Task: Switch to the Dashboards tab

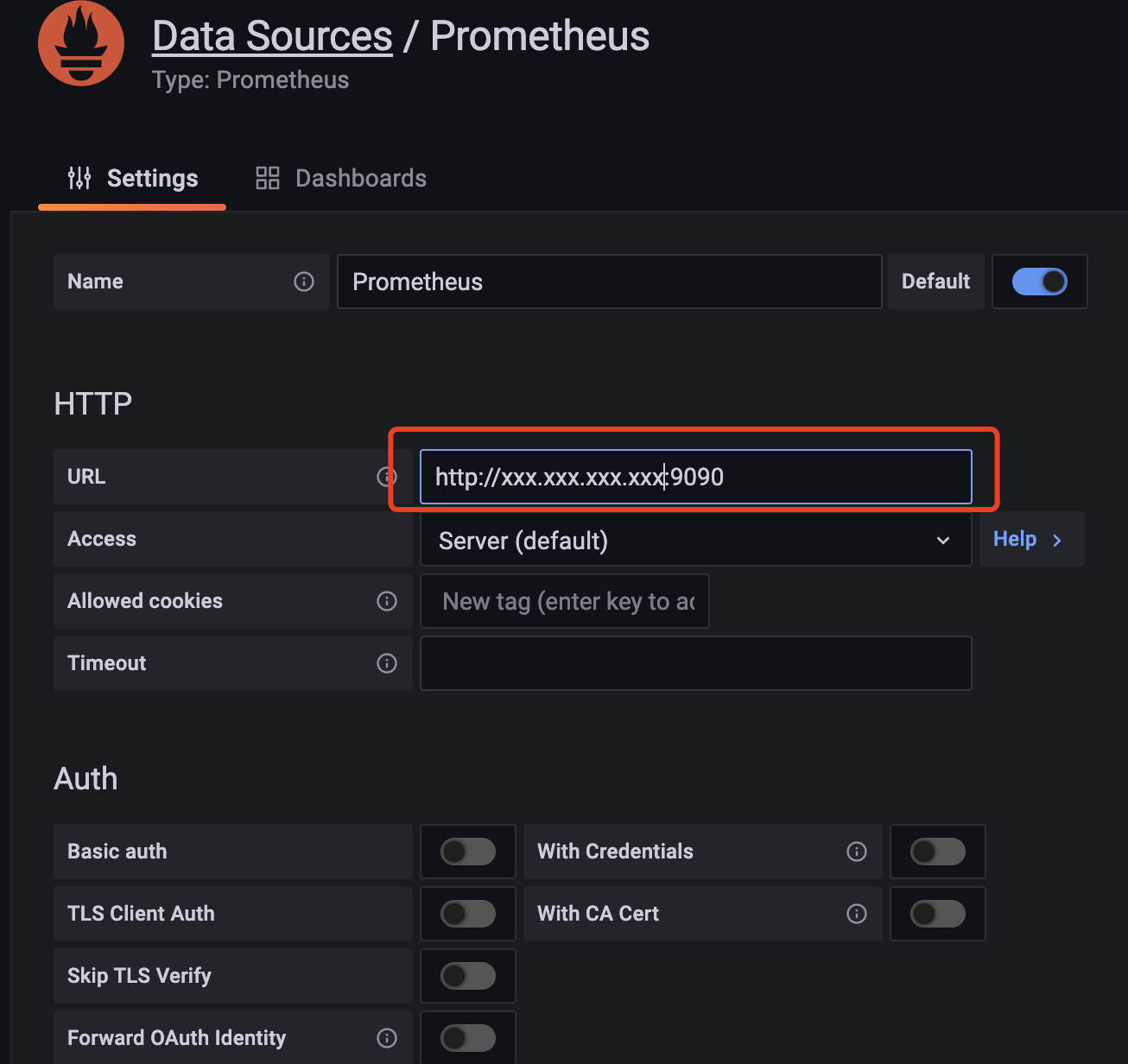Action: point(340,179)
